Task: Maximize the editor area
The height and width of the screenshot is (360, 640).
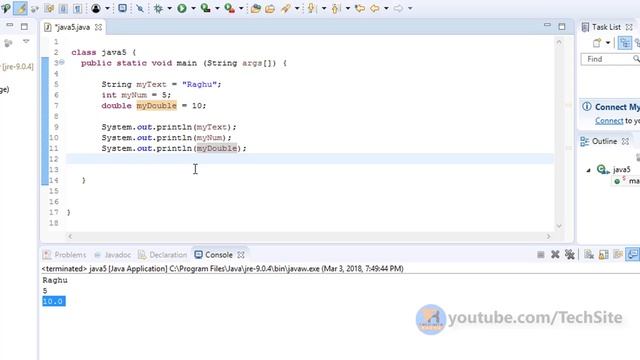Action: (562, 27)
